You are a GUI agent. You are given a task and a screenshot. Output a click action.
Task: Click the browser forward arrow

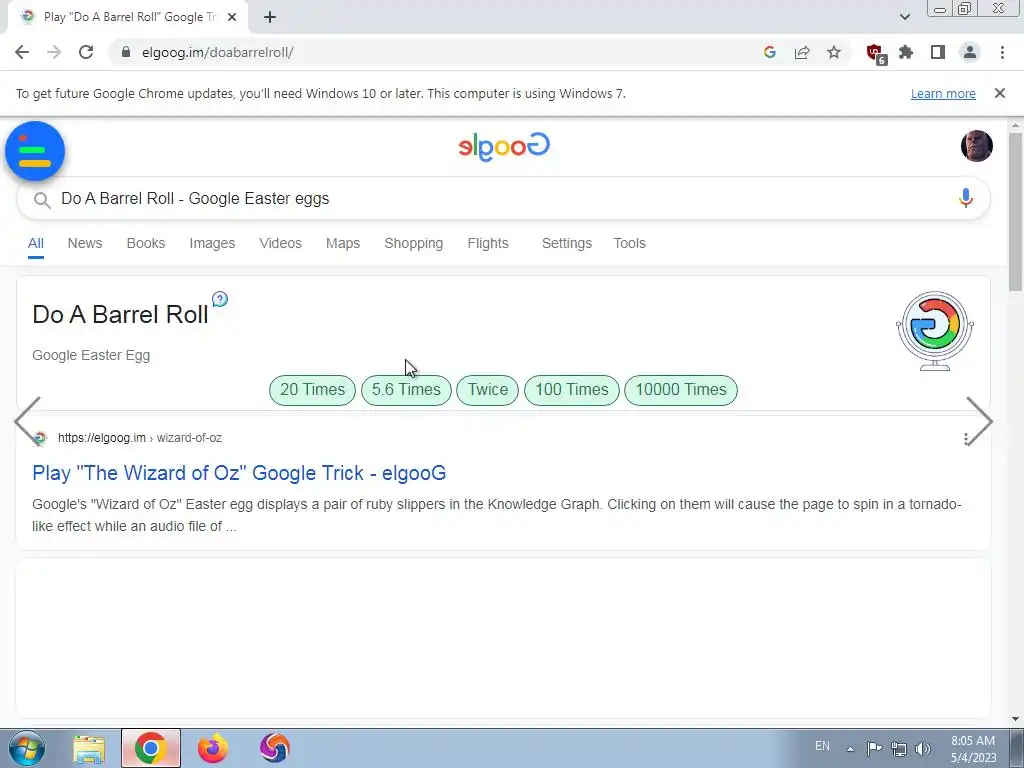[x=54, y=52]
